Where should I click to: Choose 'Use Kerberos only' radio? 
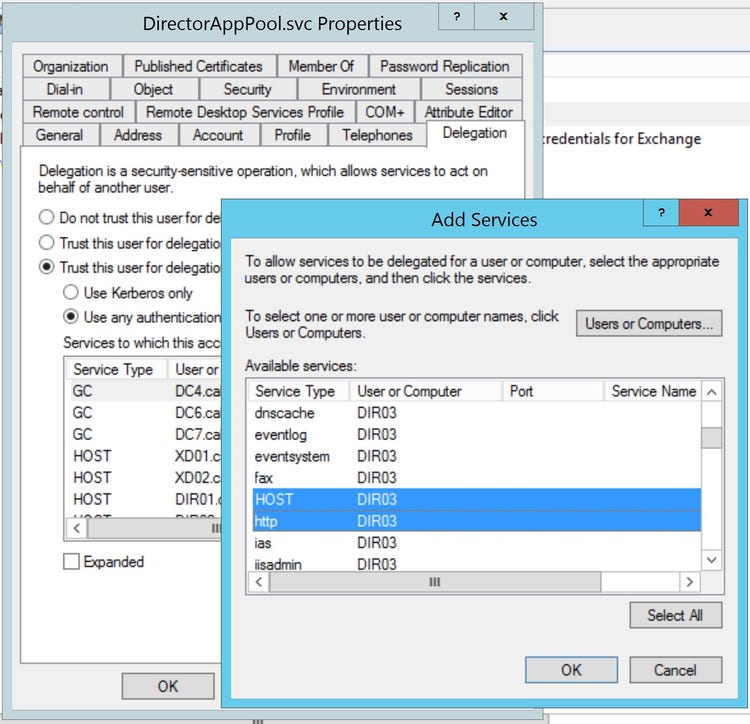click(71, 292)
